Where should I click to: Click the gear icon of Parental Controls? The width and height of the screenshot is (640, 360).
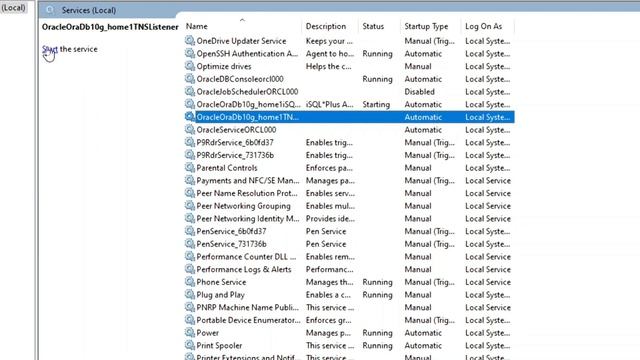tap(189, 167)
